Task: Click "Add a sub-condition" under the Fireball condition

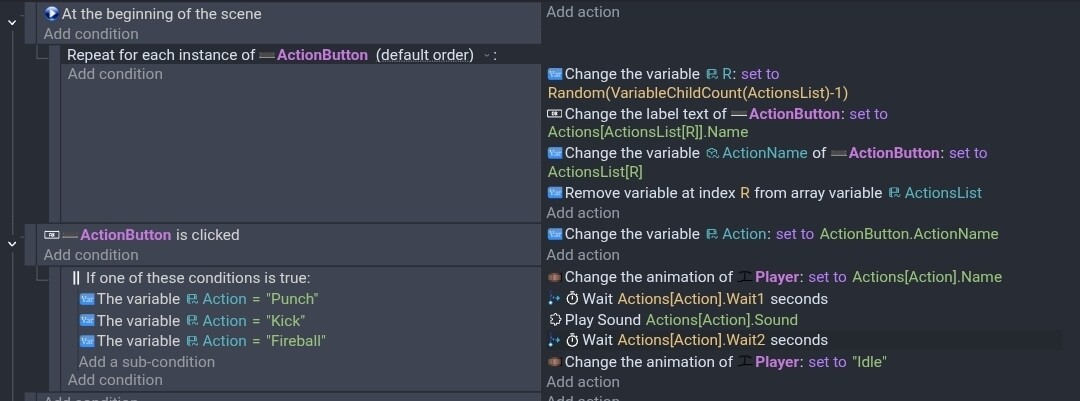Action: (x=146, y=362)
